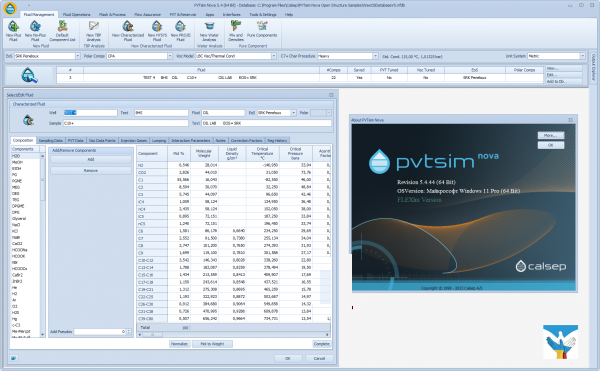Open the PVT & Reservoir ribbon tab

click(183, 15)
